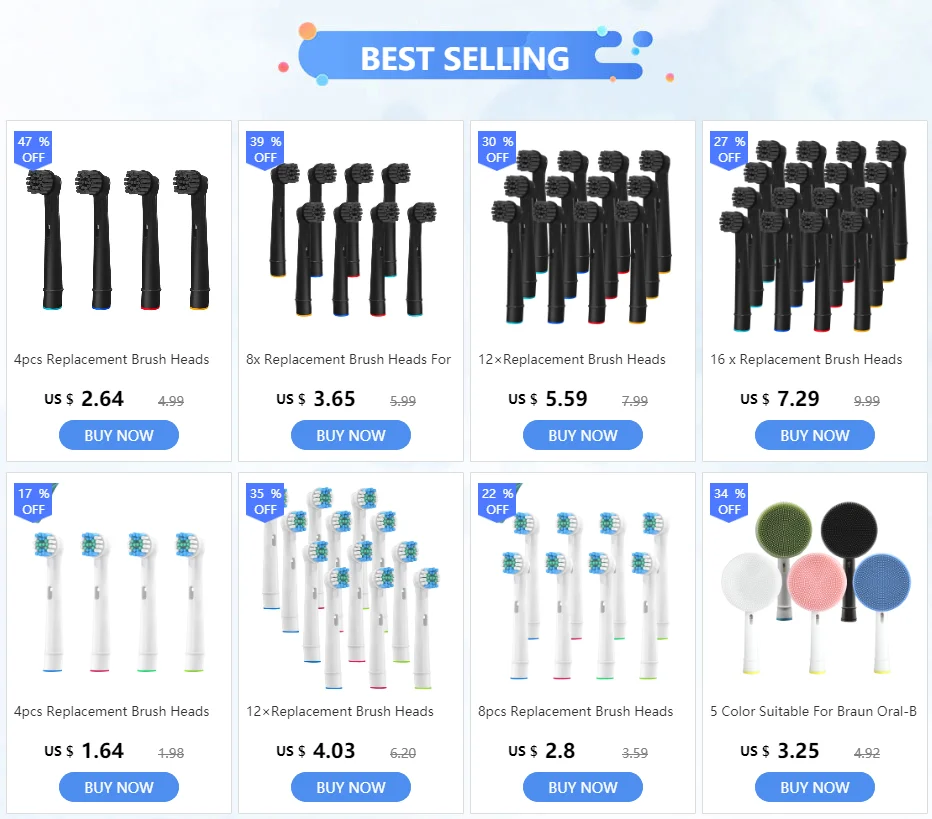932x819 pixels.
Task: Click the 35% OFF discount badge
Action: 265,502
